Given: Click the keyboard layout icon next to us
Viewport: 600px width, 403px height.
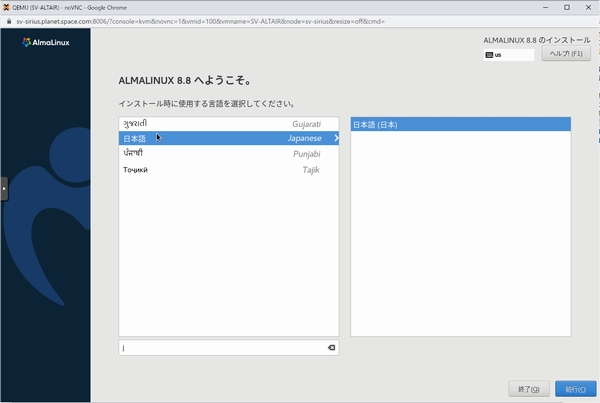Looking at the screenshot, I should tap(489, 55).
